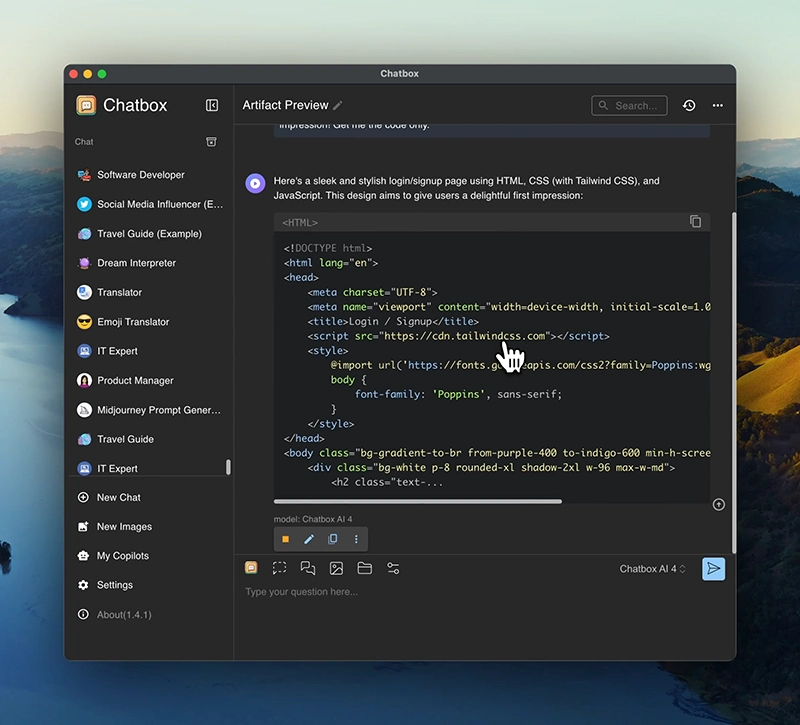Open conversation settings sliders icon

tap(393, 568)
